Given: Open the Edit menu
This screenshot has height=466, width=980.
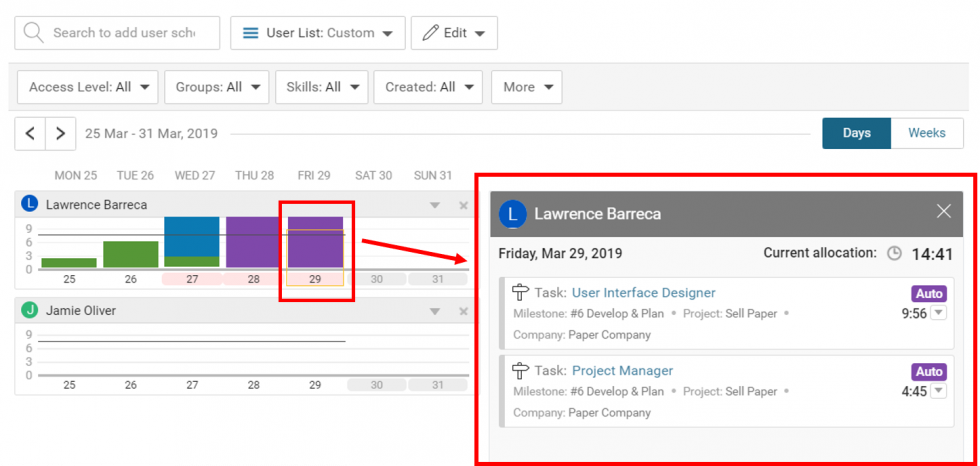Looking at the screenshot, I should [x=454, y=33].
